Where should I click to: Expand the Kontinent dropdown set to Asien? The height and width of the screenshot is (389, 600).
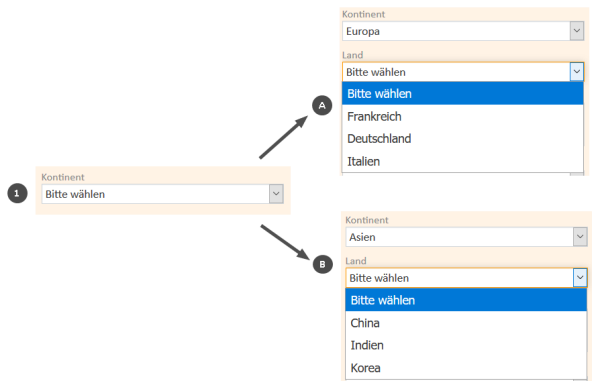click(580, 237)
